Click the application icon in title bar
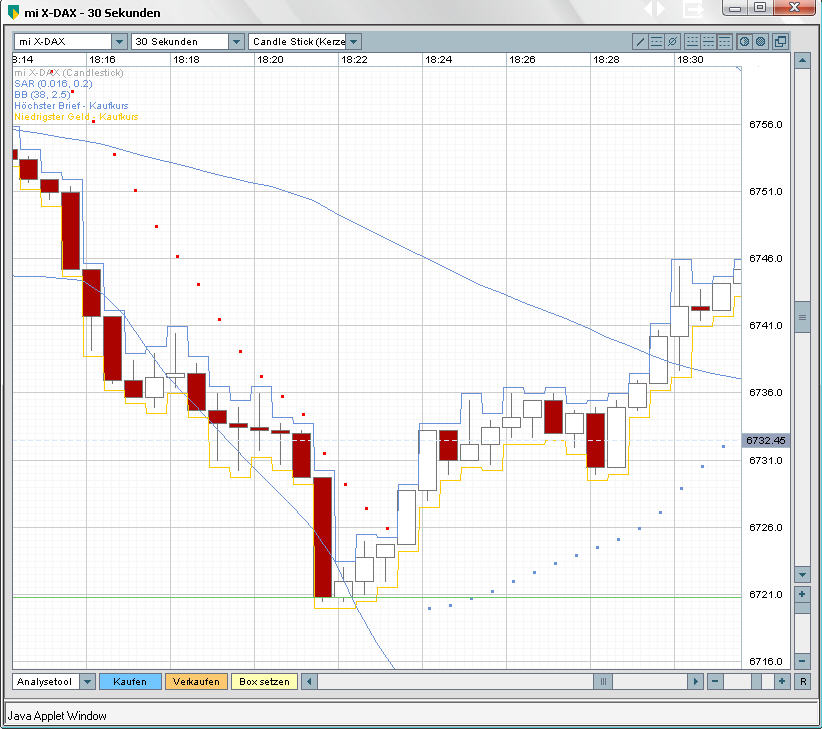822x729 pixels. pos(14,12)
